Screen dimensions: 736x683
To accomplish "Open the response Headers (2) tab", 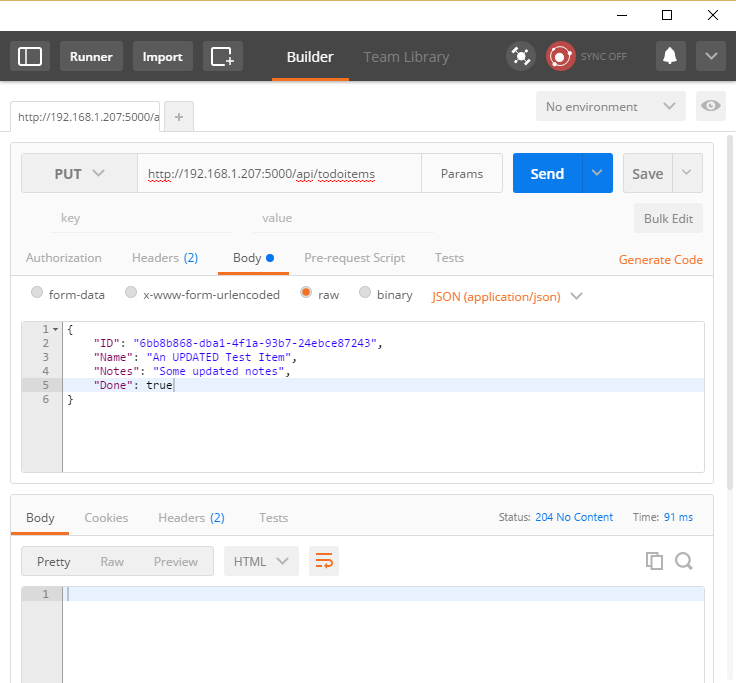I will tap(191, 517).
